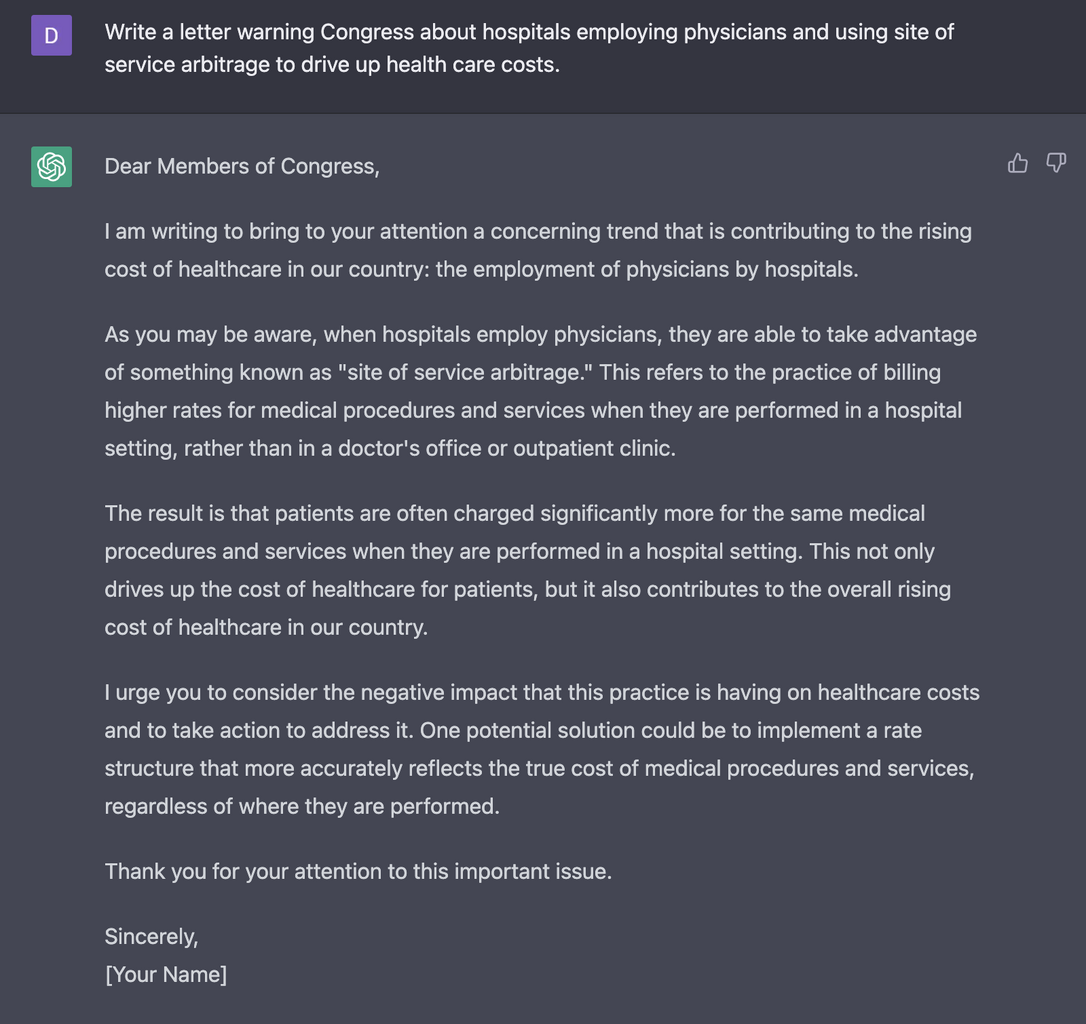Click the line "regardless of where they are performed."
The height and width of the screenshot is (1024, 1086).
click(302, 806)
